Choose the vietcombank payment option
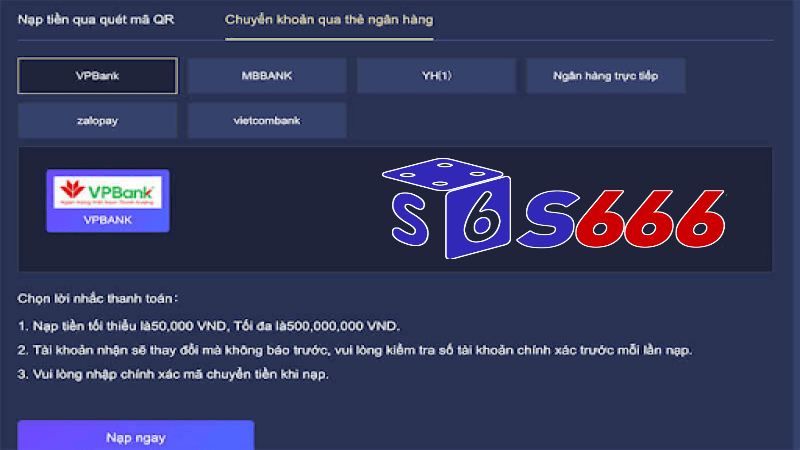The image size is (800, 450). [267, 120]
